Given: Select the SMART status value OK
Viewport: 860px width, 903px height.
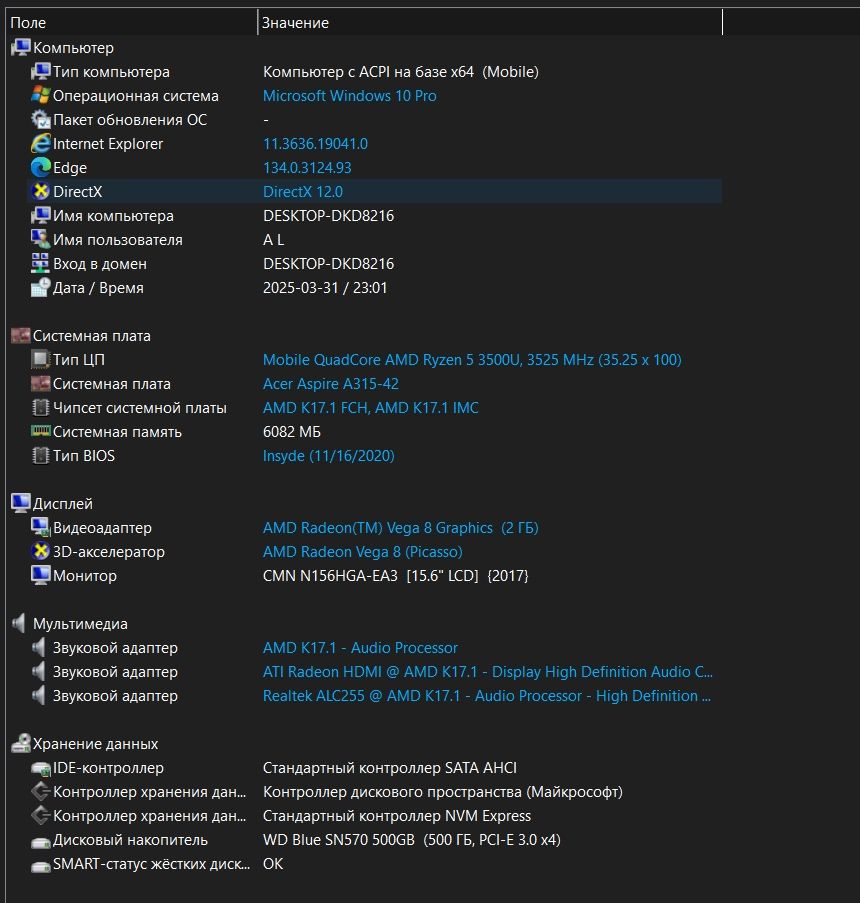Looking at the screenshot, I should pyautogui.click(x=273, y=863).
